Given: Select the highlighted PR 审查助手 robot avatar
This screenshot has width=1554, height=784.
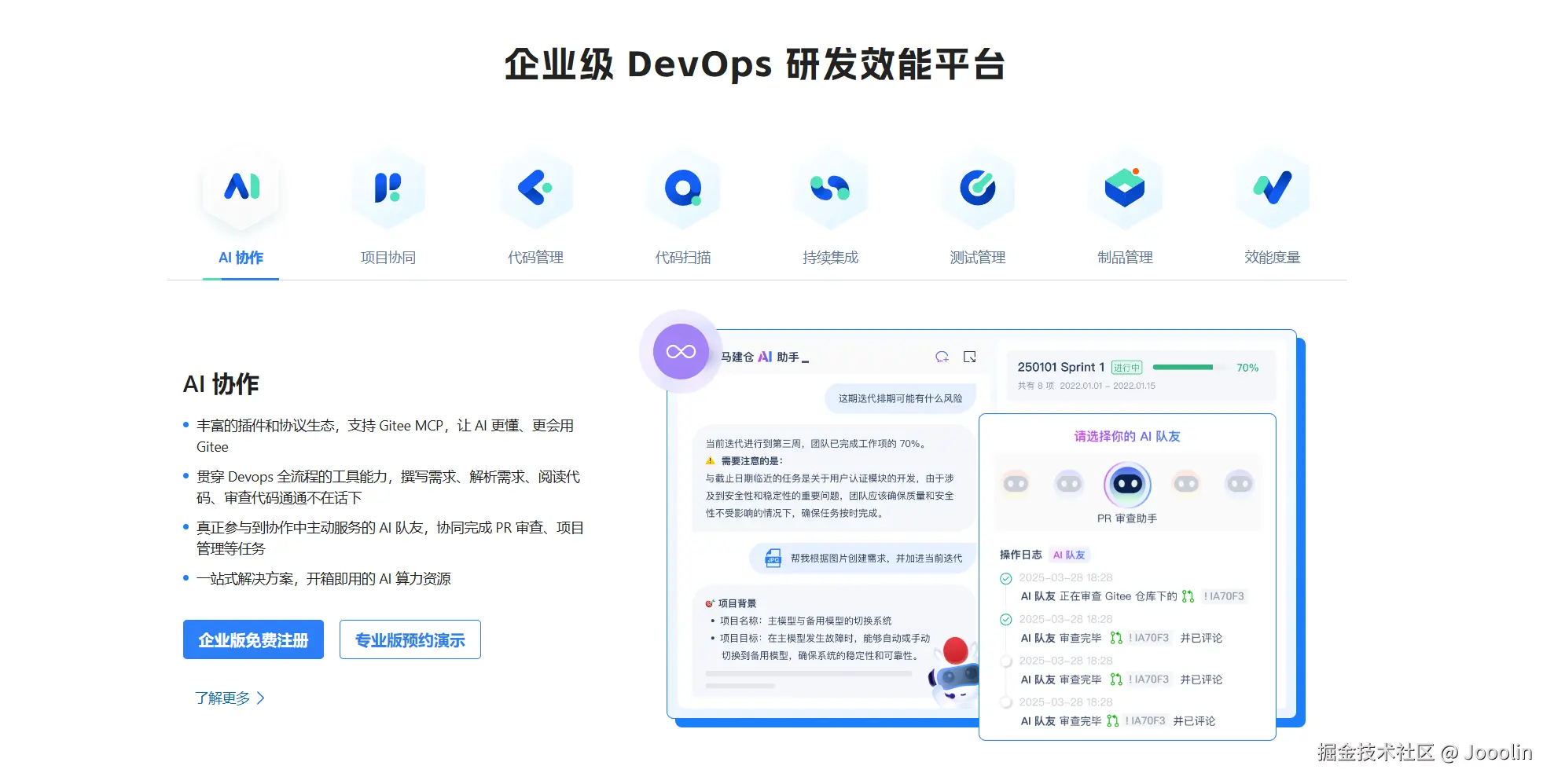Looking at the screenshot, I should pyautogui.click(x=1127, y=484).
